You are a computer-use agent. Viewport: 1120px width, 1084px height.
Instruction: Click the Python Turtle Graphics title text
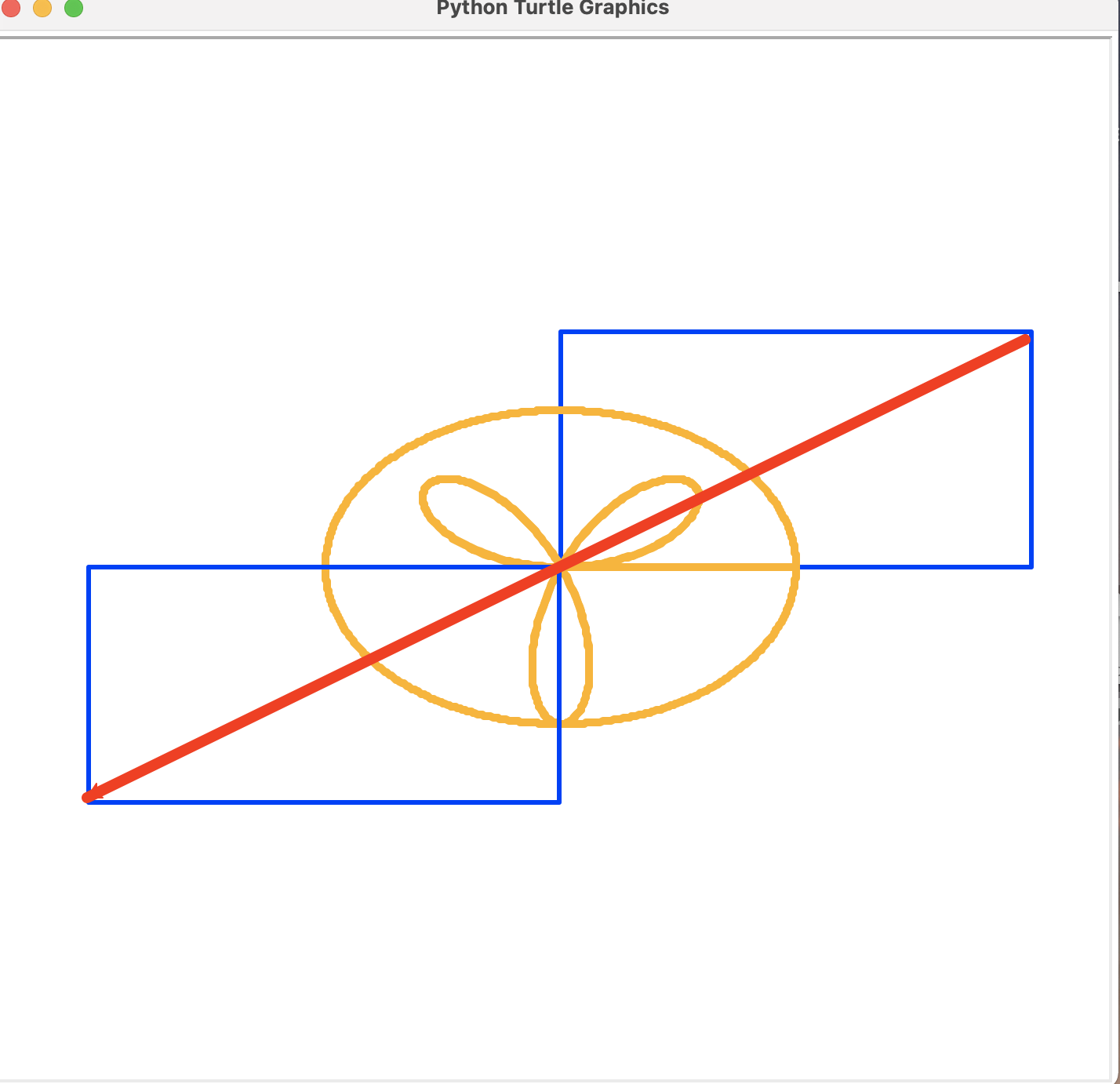coord(553,8)
